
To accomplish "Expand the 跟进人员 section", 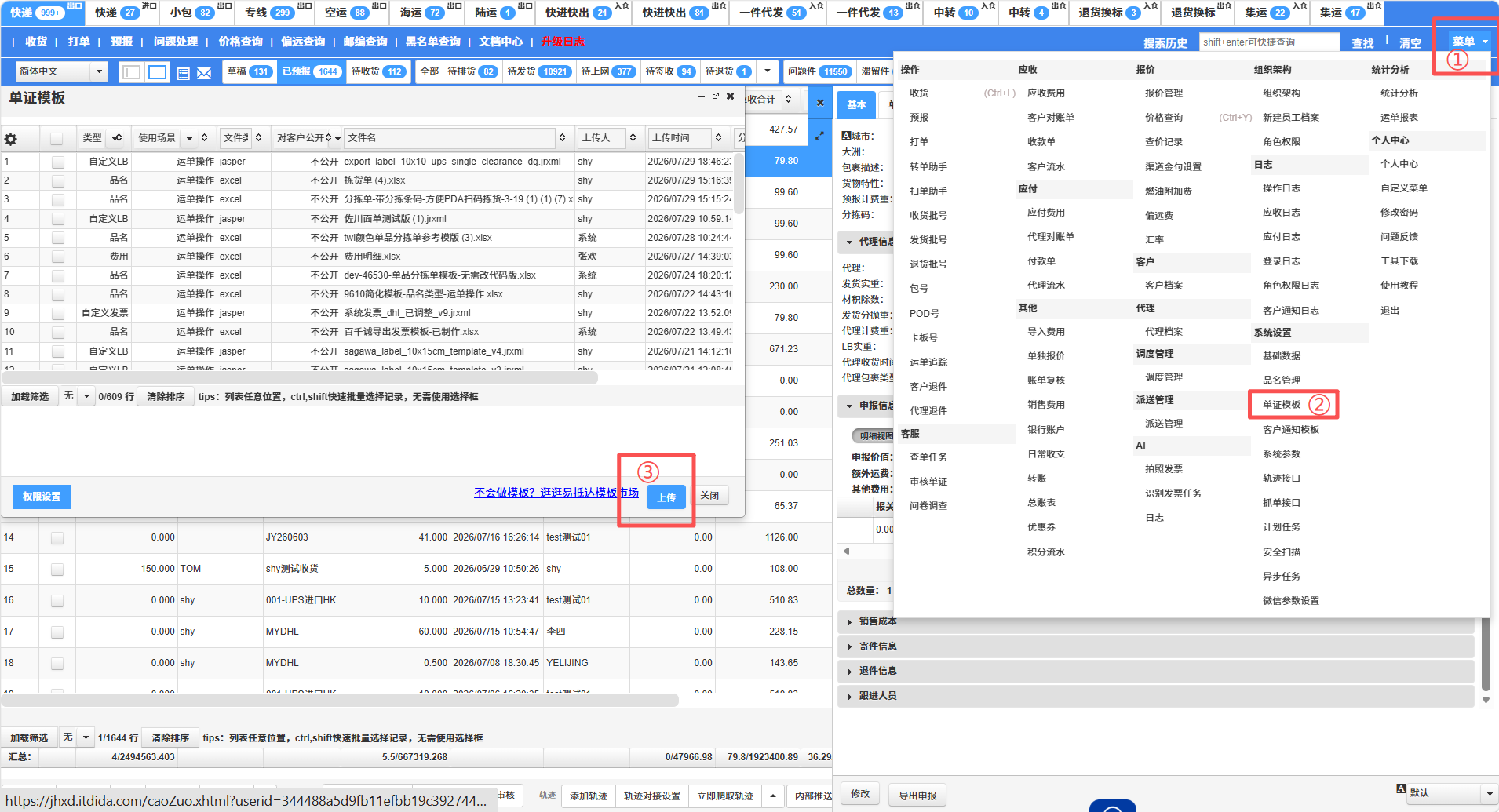I will coord(1155,696).
